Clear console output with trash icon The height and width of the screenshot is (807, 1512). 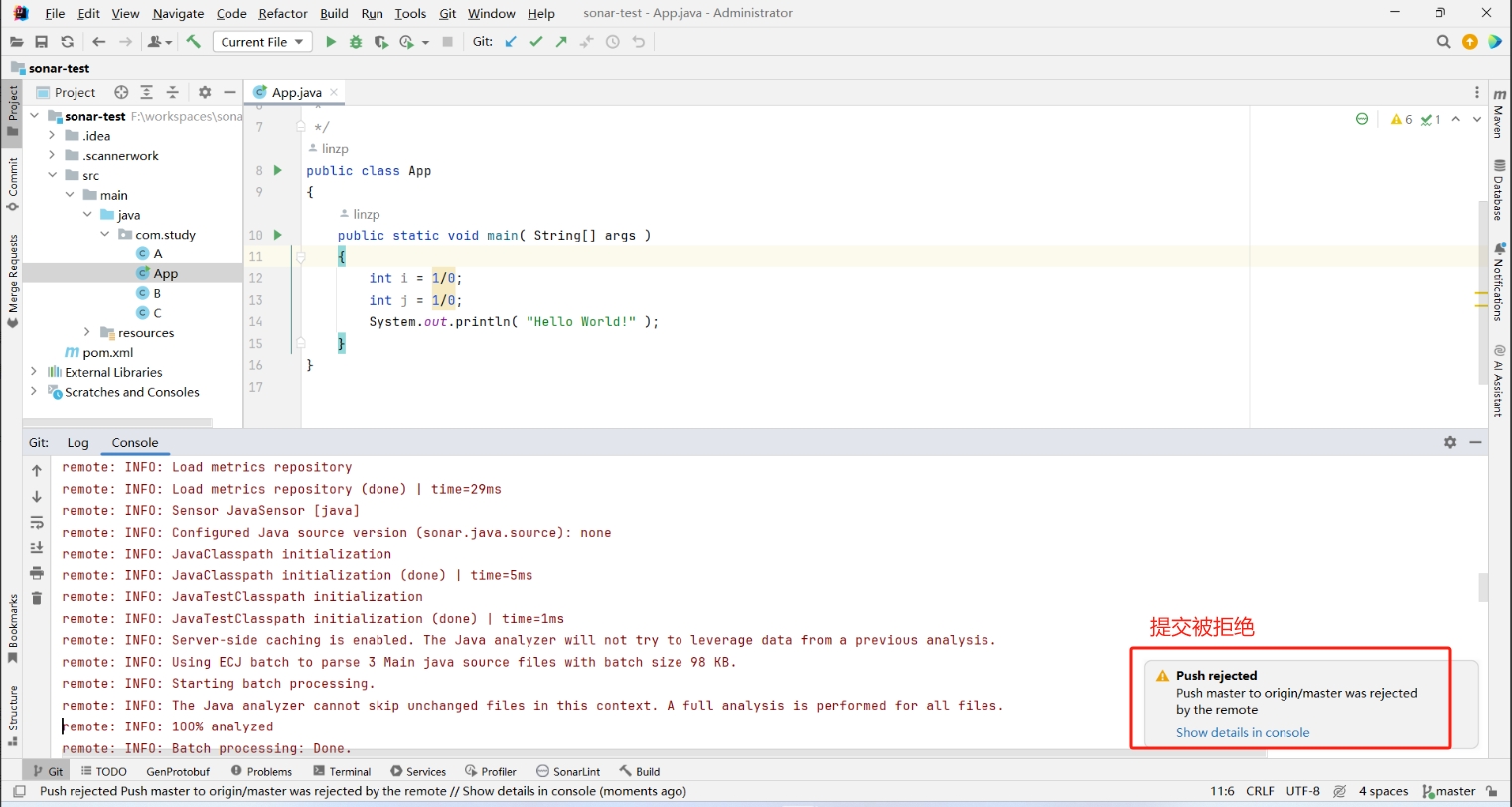pos(37,598)
